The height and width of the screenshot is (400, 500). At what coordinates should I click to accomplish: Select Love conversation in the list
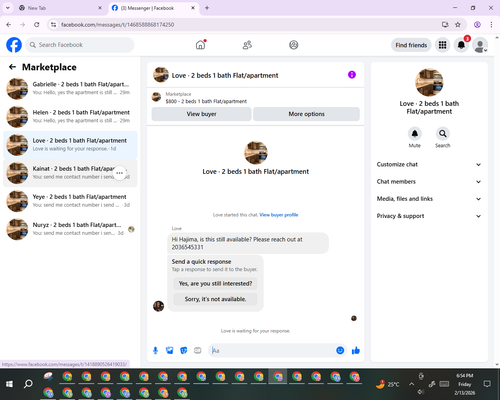(x=70, y=145)
